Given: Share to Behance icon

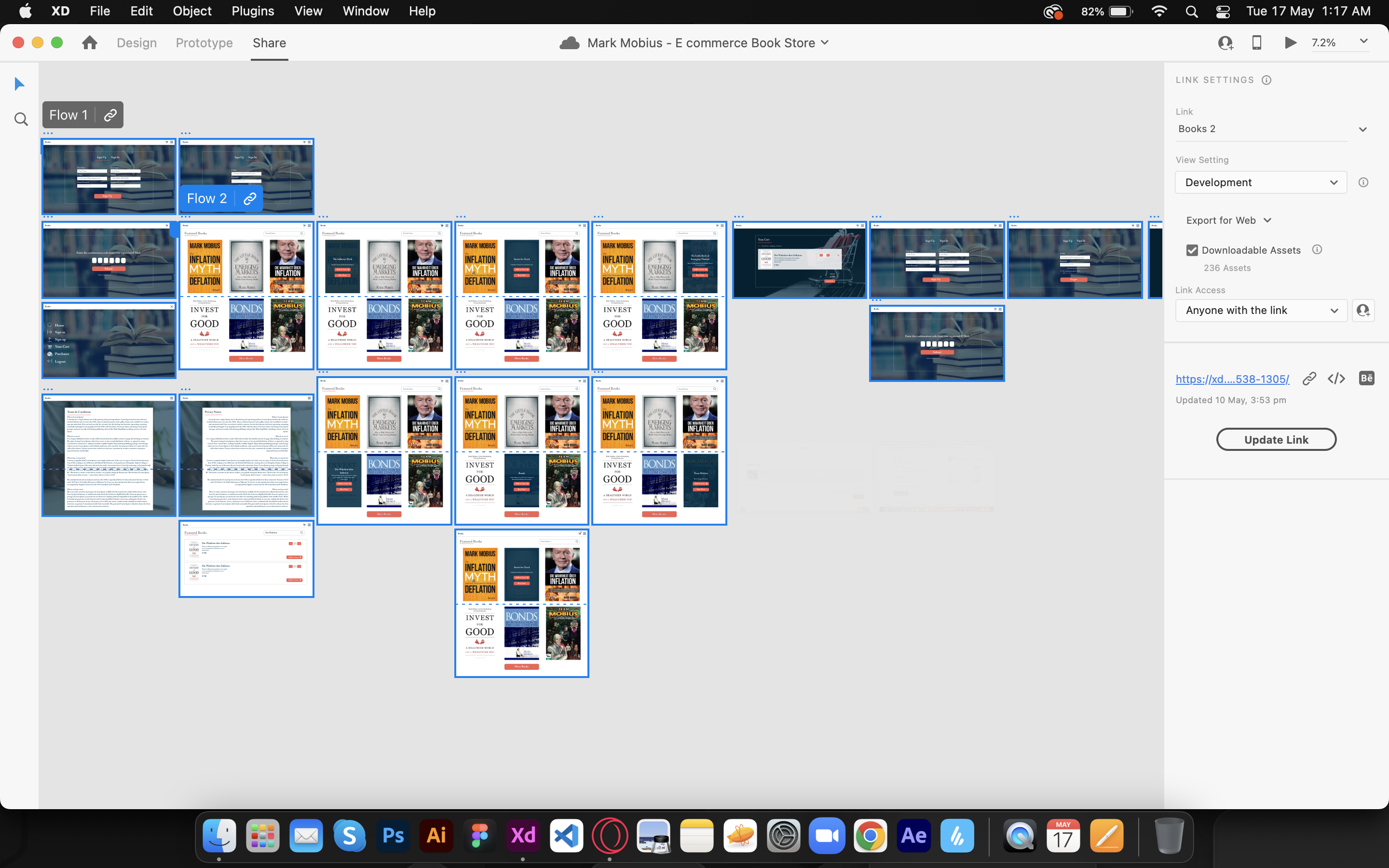Looking at the screenshot, I should click(1366, 379).
